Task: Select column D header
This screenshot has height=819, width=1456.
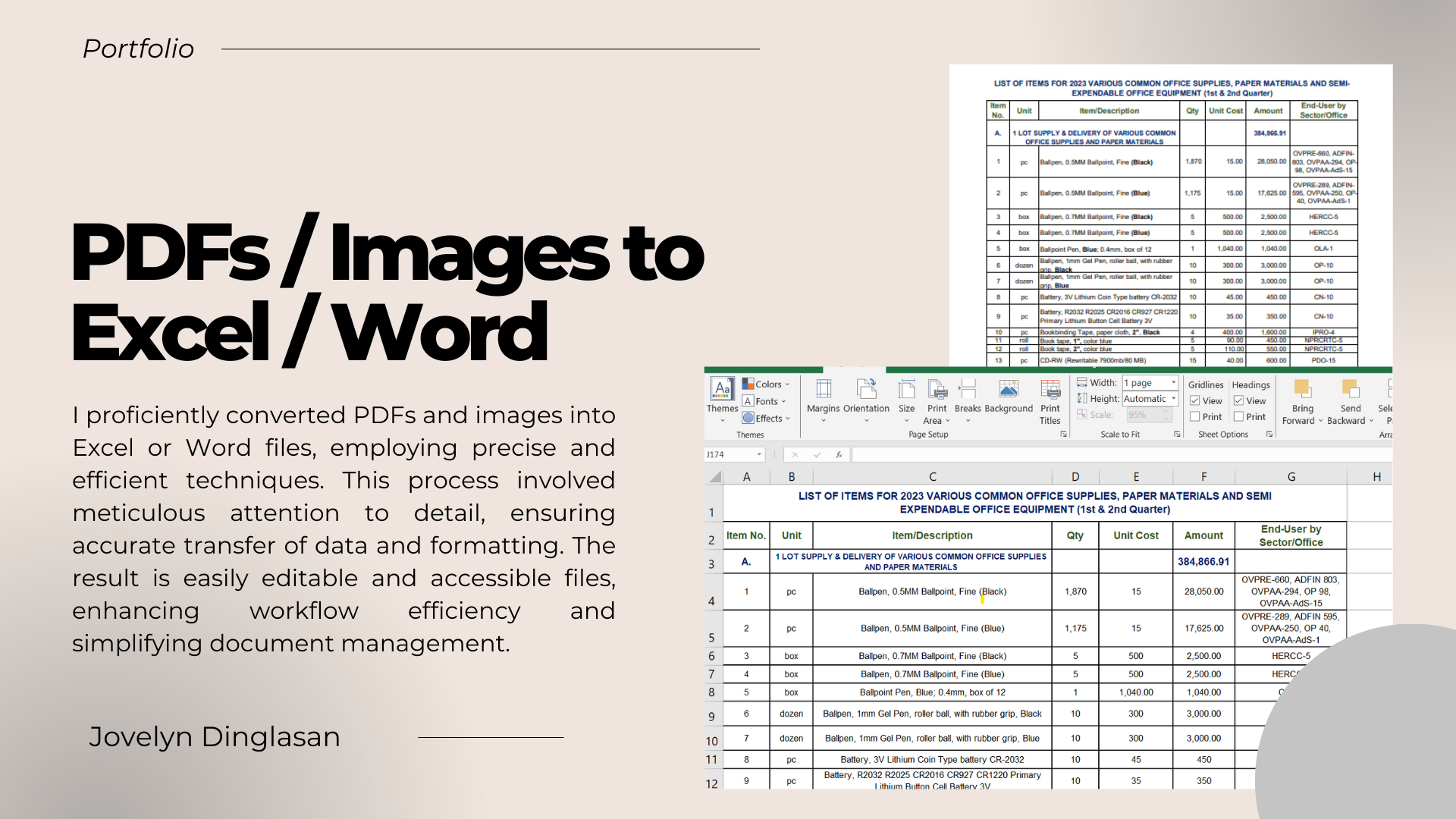Action: [x=1075, y=477]
